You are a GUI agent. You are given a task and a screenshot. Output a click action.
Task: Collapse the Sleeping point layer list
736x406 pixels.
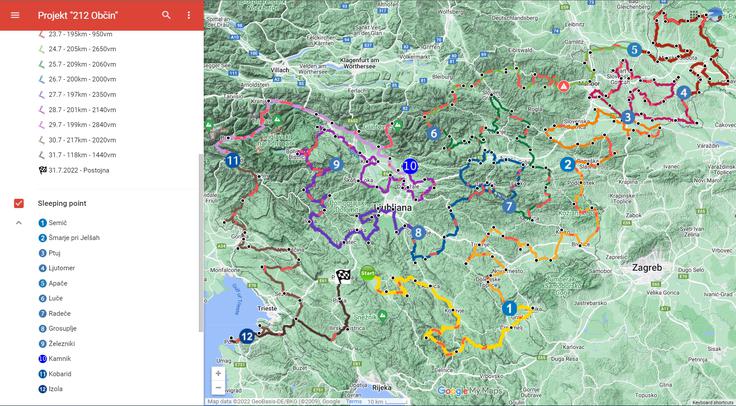coord(19,222)
